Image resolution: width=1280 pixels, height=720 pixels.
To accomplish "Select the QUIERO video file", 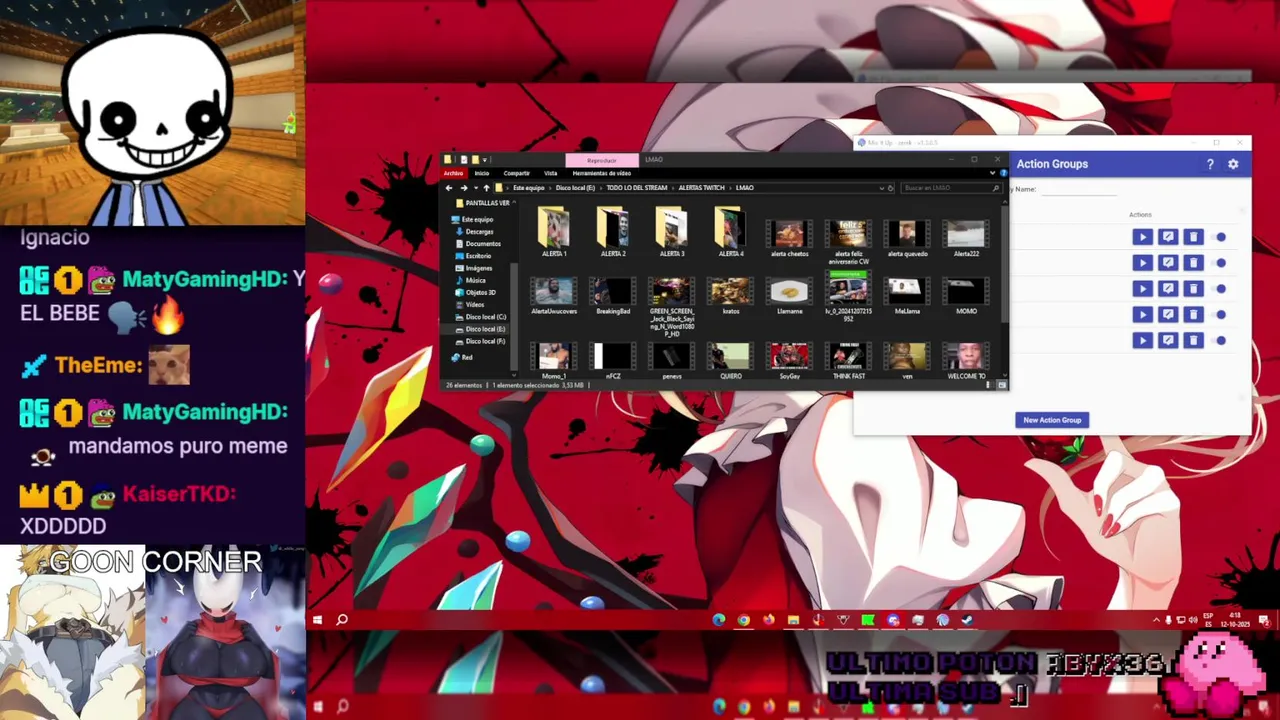I will 731,360.
